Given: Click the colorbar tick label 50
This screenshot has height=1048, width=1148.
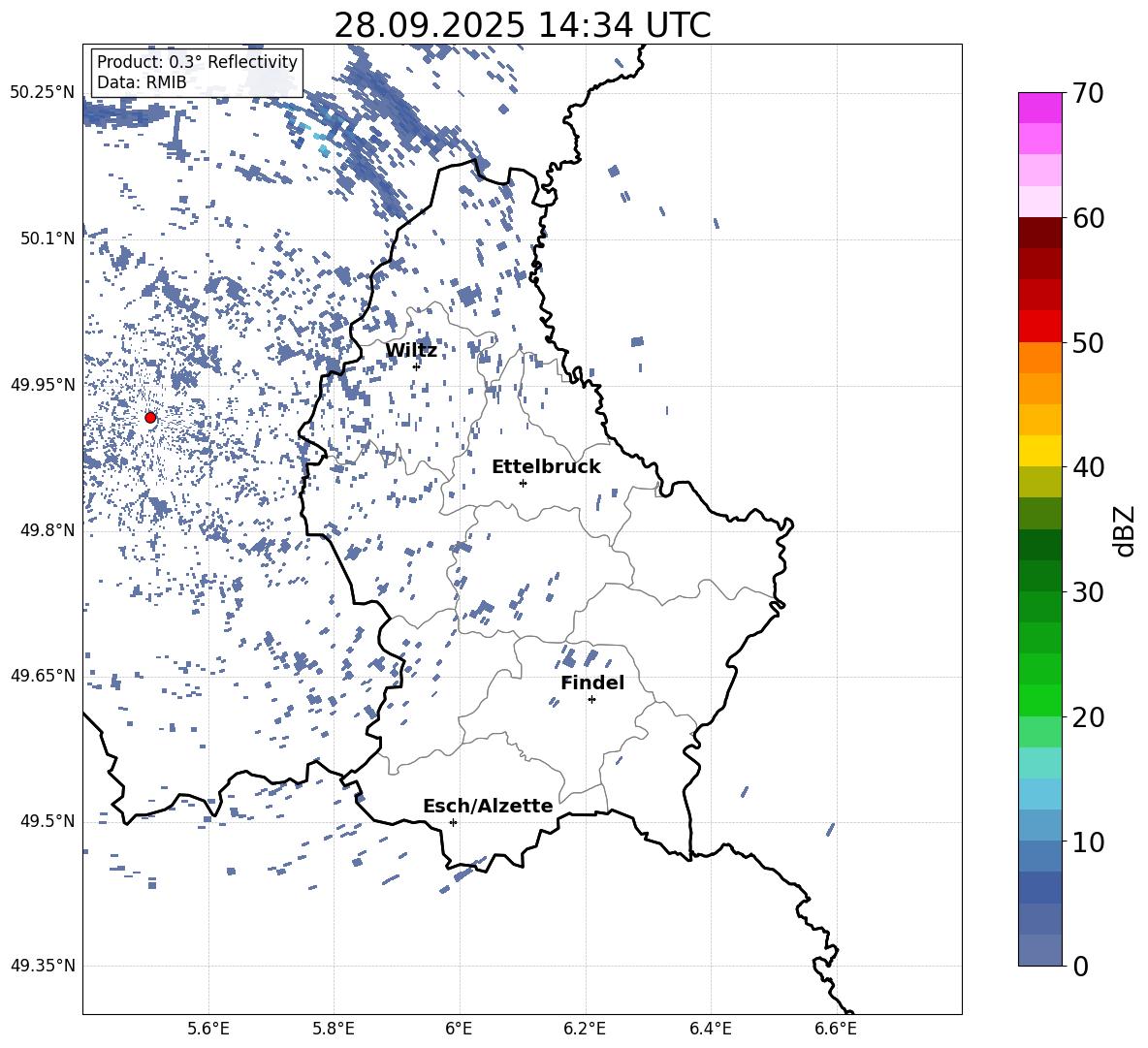Looking at the screenshot, I should click(1089, 343).
